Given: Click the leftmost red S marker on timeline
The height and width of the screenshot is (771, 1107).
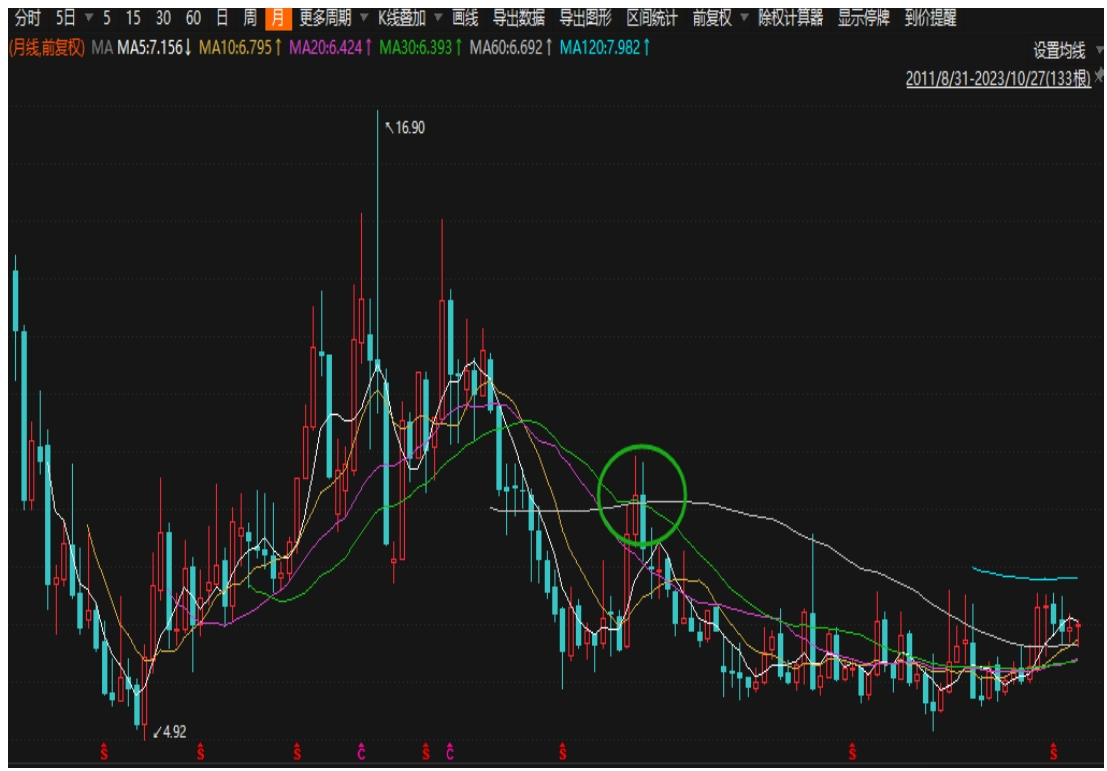Looking at the screenshot, I should [103, 750].
